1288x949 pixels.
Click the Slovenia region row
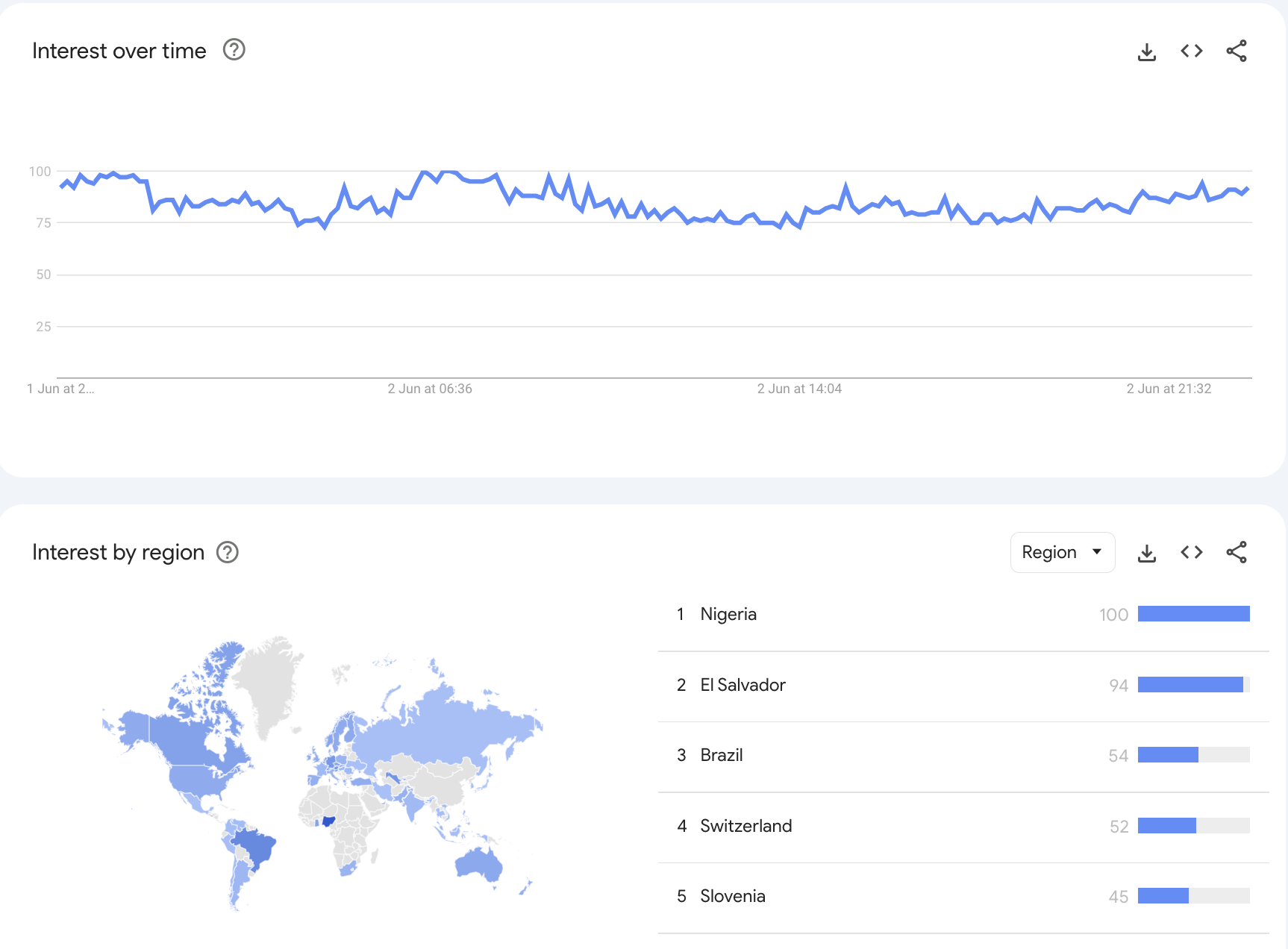[732, 896]
